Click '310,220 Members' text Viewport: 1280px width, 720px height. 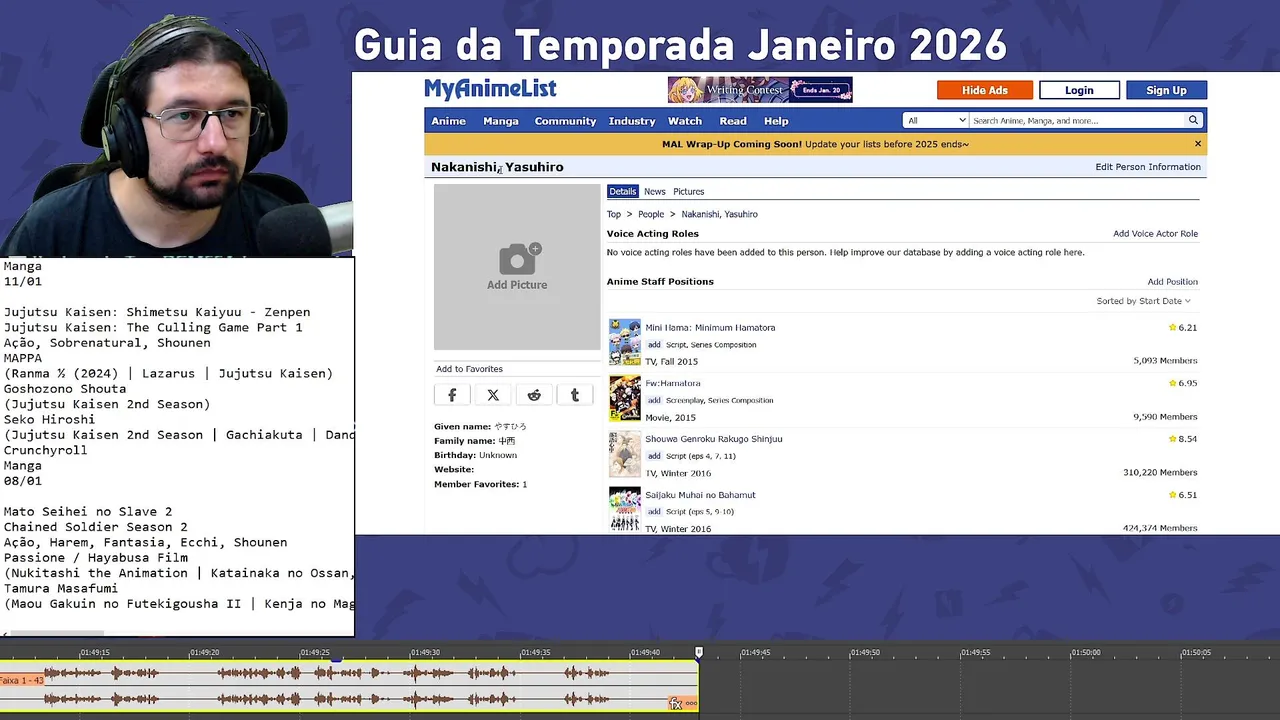[1160, 473]
